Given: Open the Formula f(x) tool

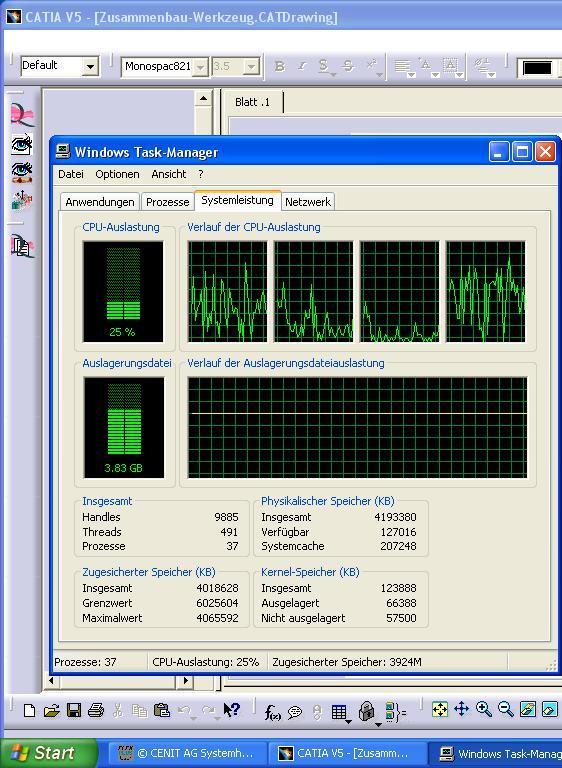Looking at the screenshot, I should pyautogui.click(x=272, y=712).
